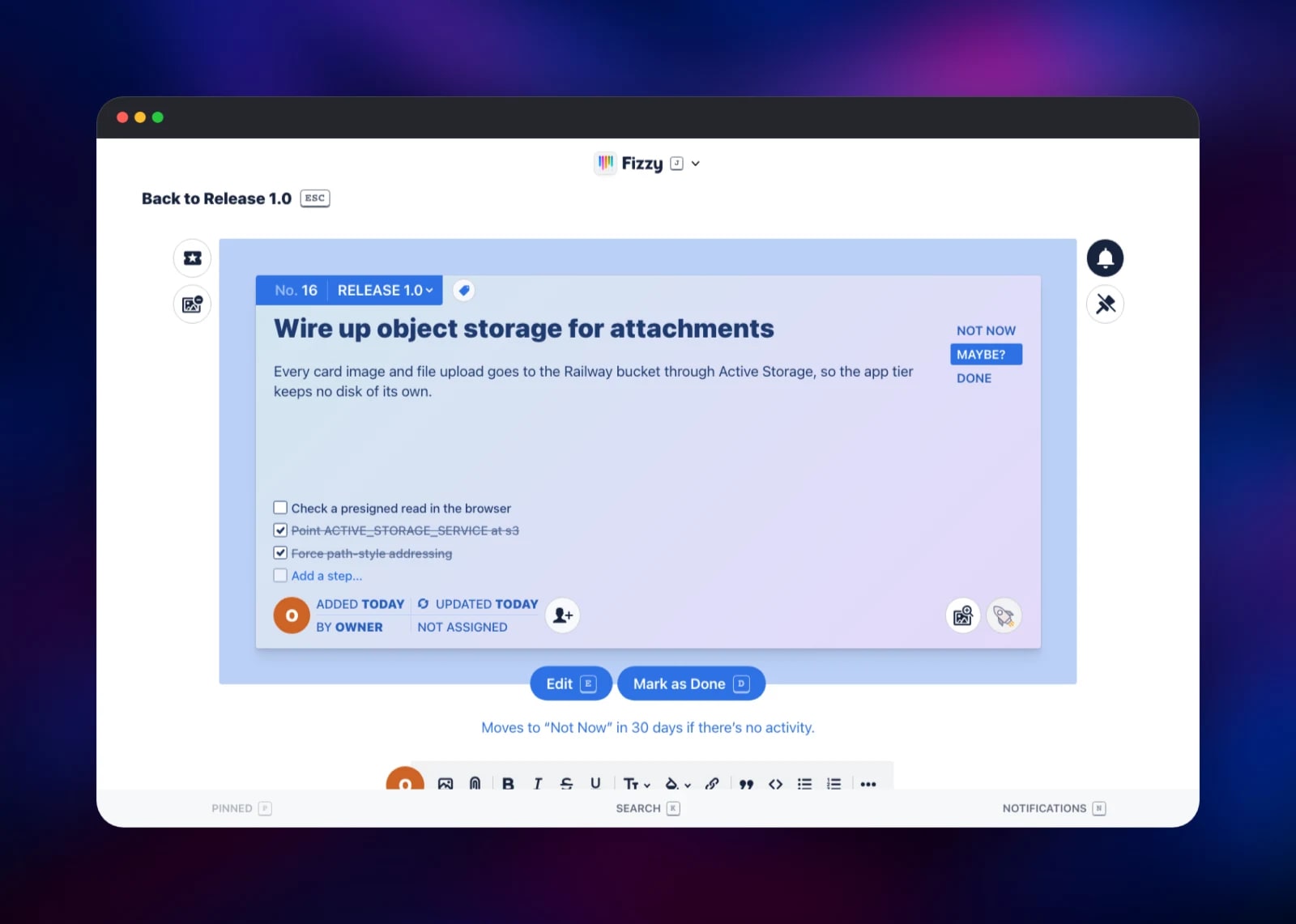Click the image settings icon in left sidebar
Viewport: 1296px width, 924px height.
(x=192, y=304)
